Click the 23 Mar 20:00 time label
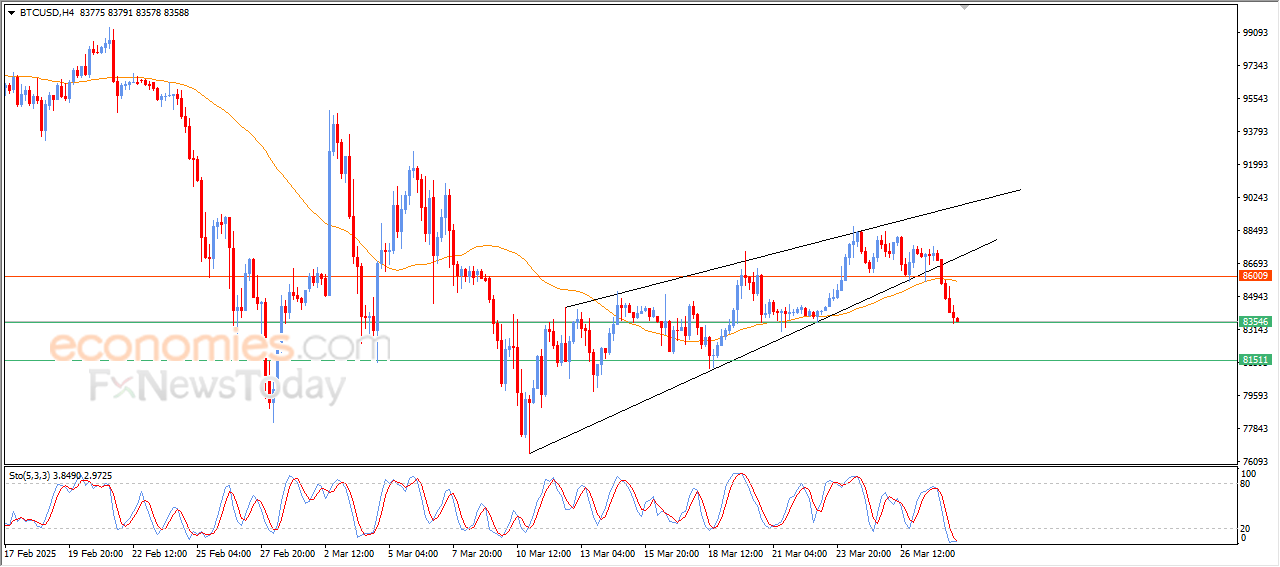 click(x=863, y=552)
